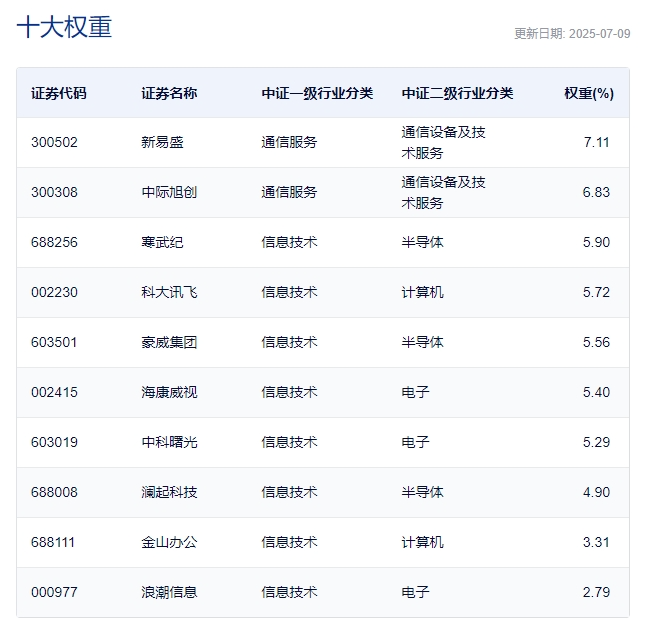Click weight value 5.72
Screen dimensions: 650x627
click(x=596, y=293)
